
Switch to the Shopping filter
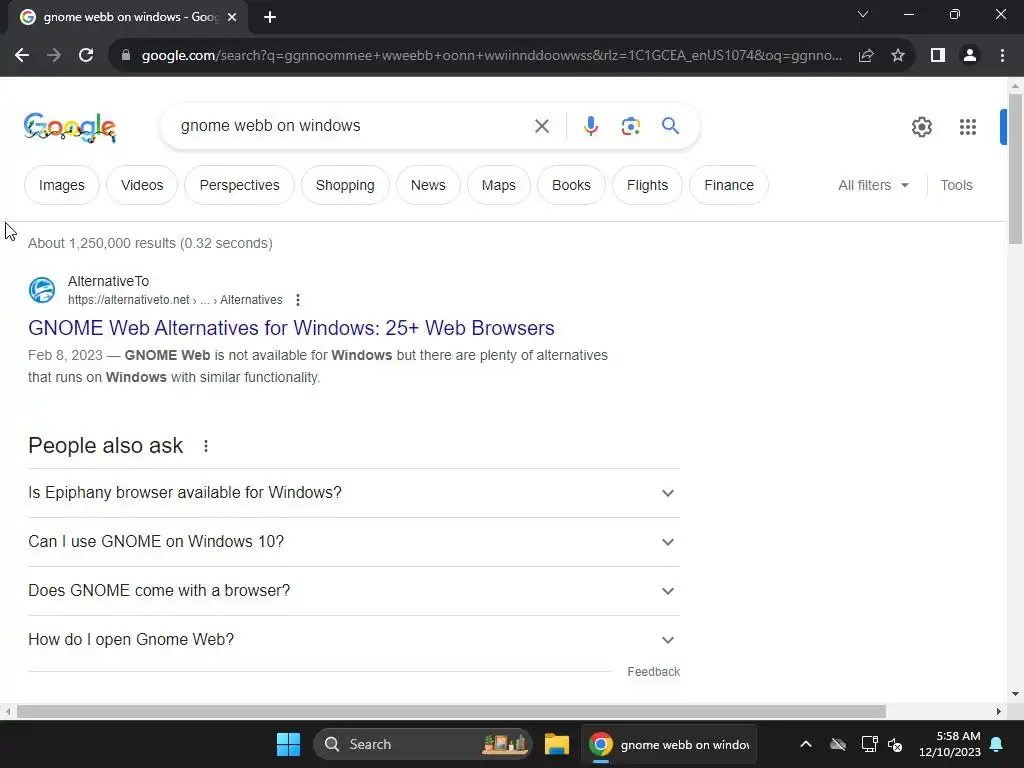tap(345, 185)
